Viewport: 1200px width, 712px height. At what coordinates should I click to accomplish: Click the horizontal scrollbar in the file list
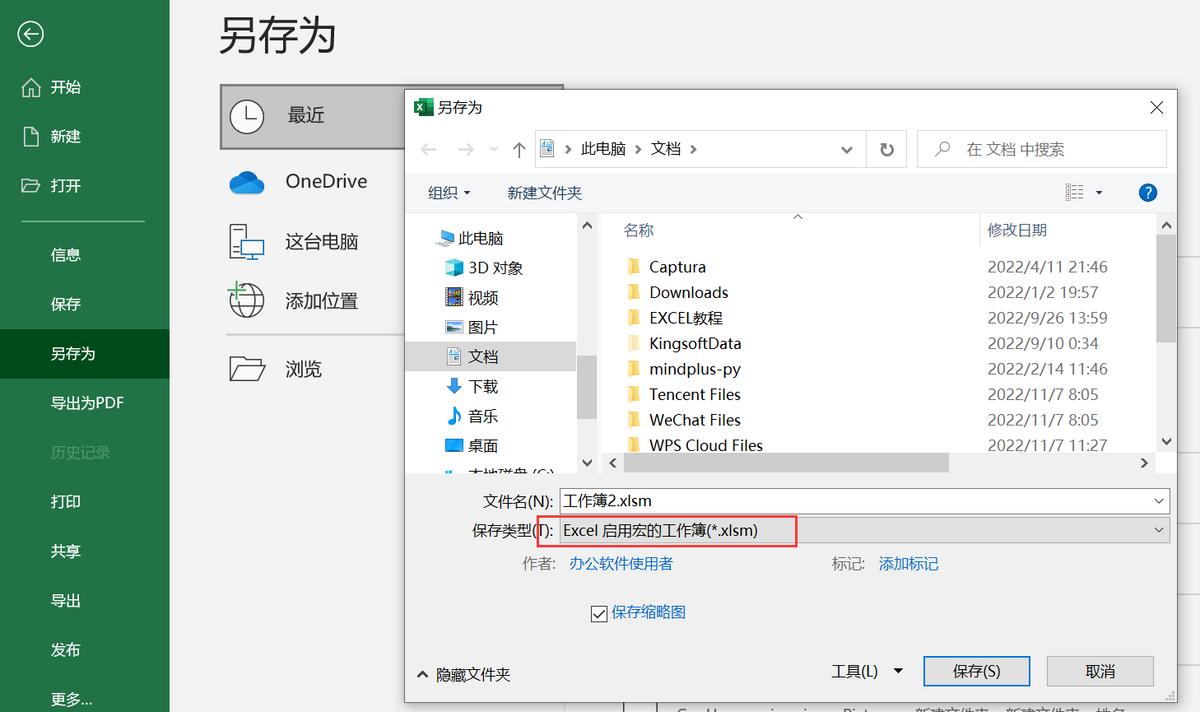[x=785, y=463]
